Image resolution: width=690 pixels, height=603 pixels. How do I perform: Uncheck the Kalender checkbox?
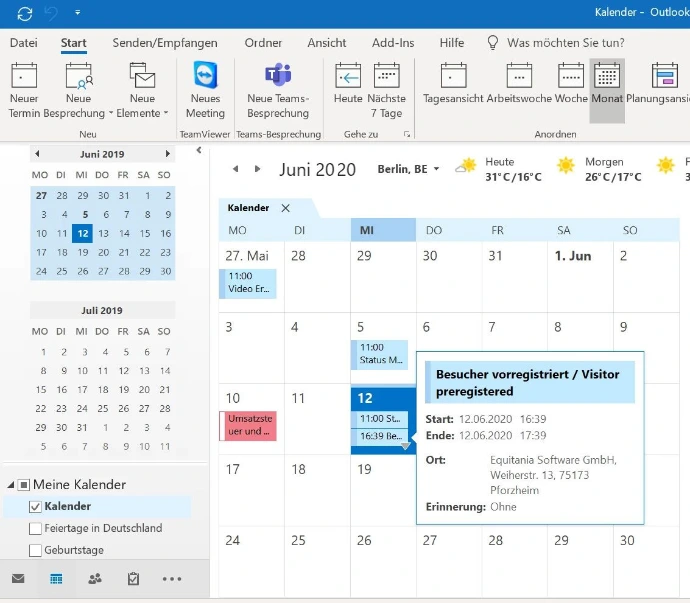tap(36, 507)
